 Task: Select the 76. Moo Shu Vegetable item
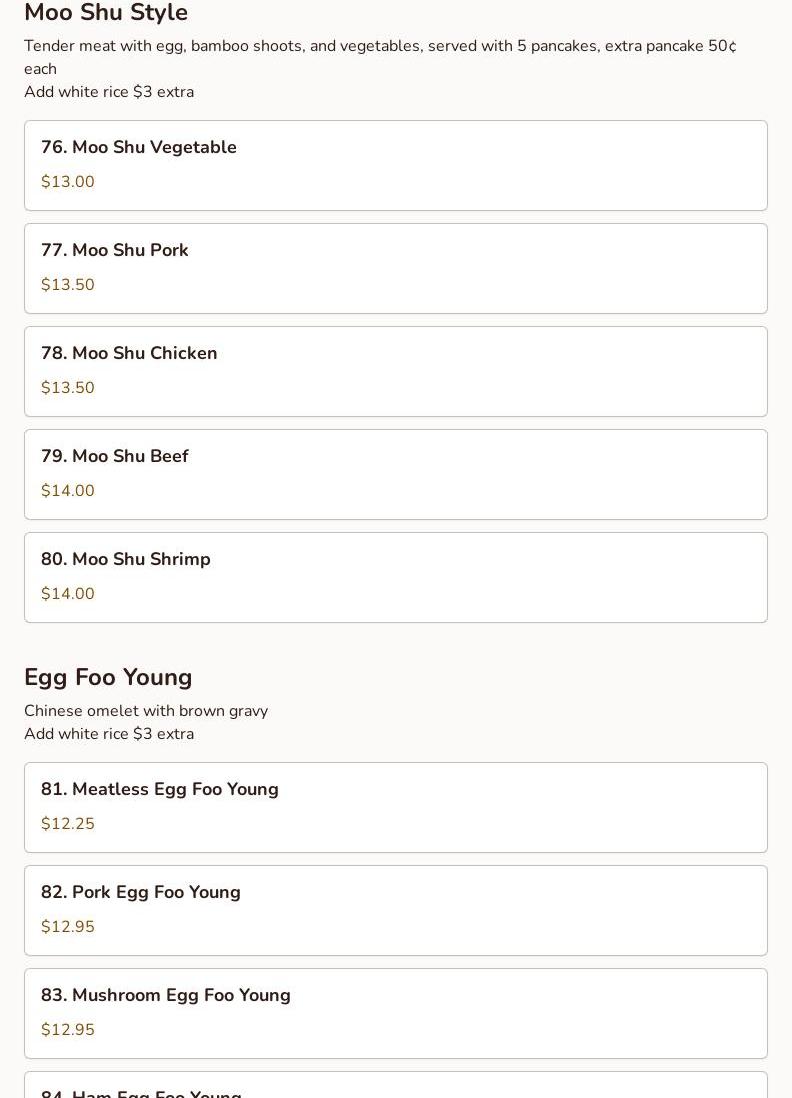pos(396,165)
